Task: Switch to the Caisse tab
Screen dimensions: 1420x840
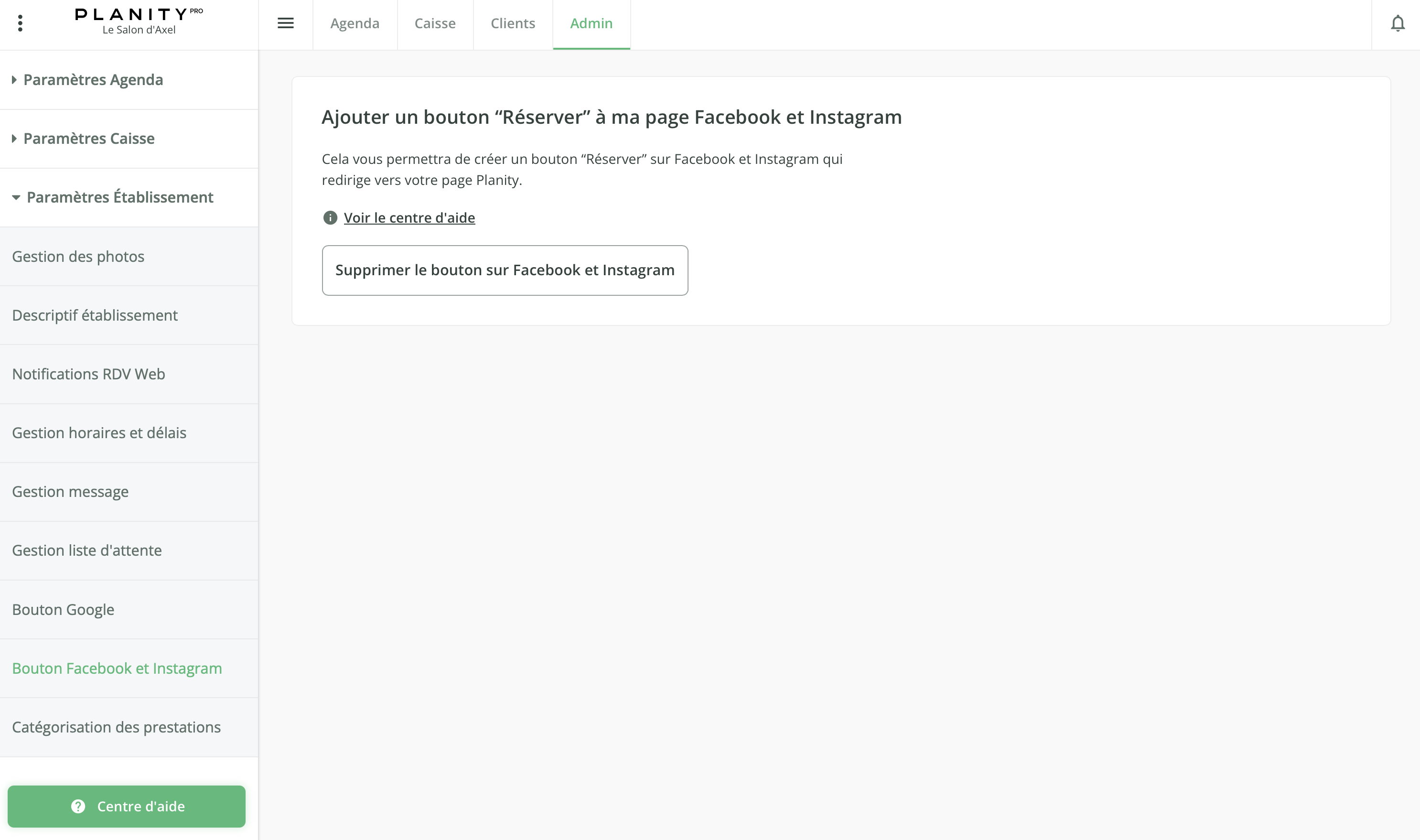Action: coord(435,24)
